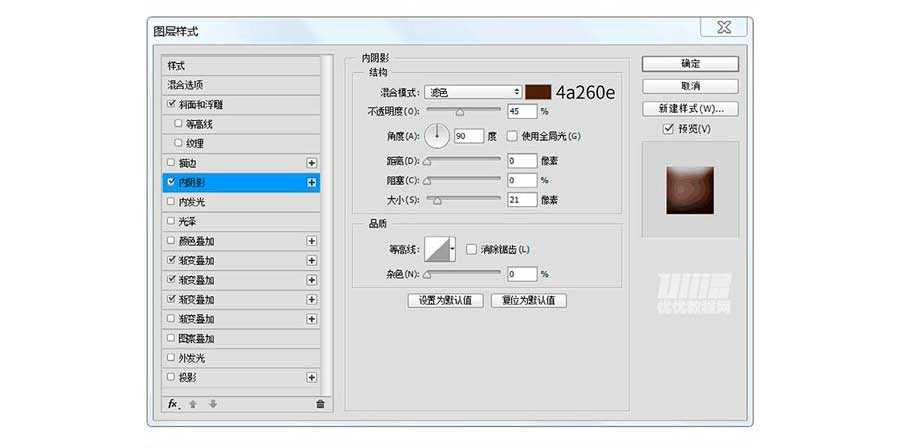900x448 pixels.
Task: Click the 不透明度 opacity slider
Action: [x=464, y=111]
